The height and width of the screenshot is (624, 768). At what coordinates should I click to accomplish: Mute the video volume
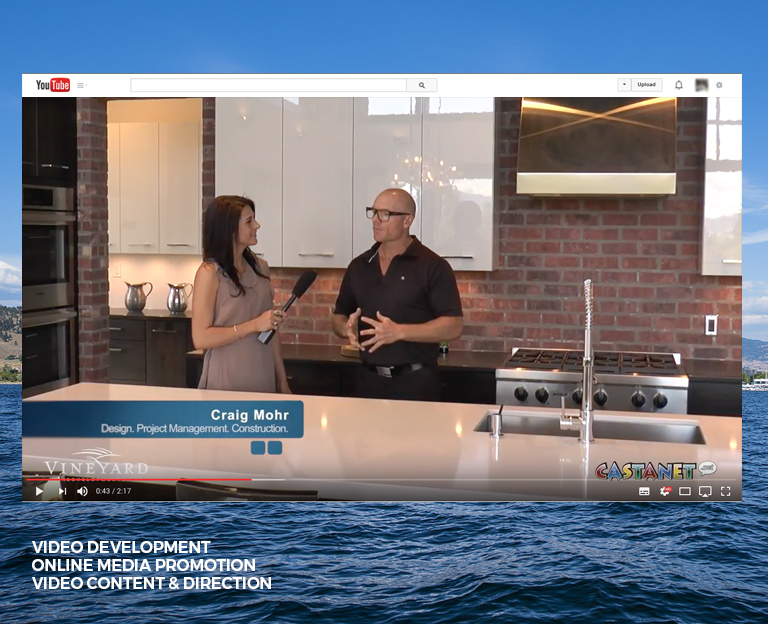[x=82, y=491]
